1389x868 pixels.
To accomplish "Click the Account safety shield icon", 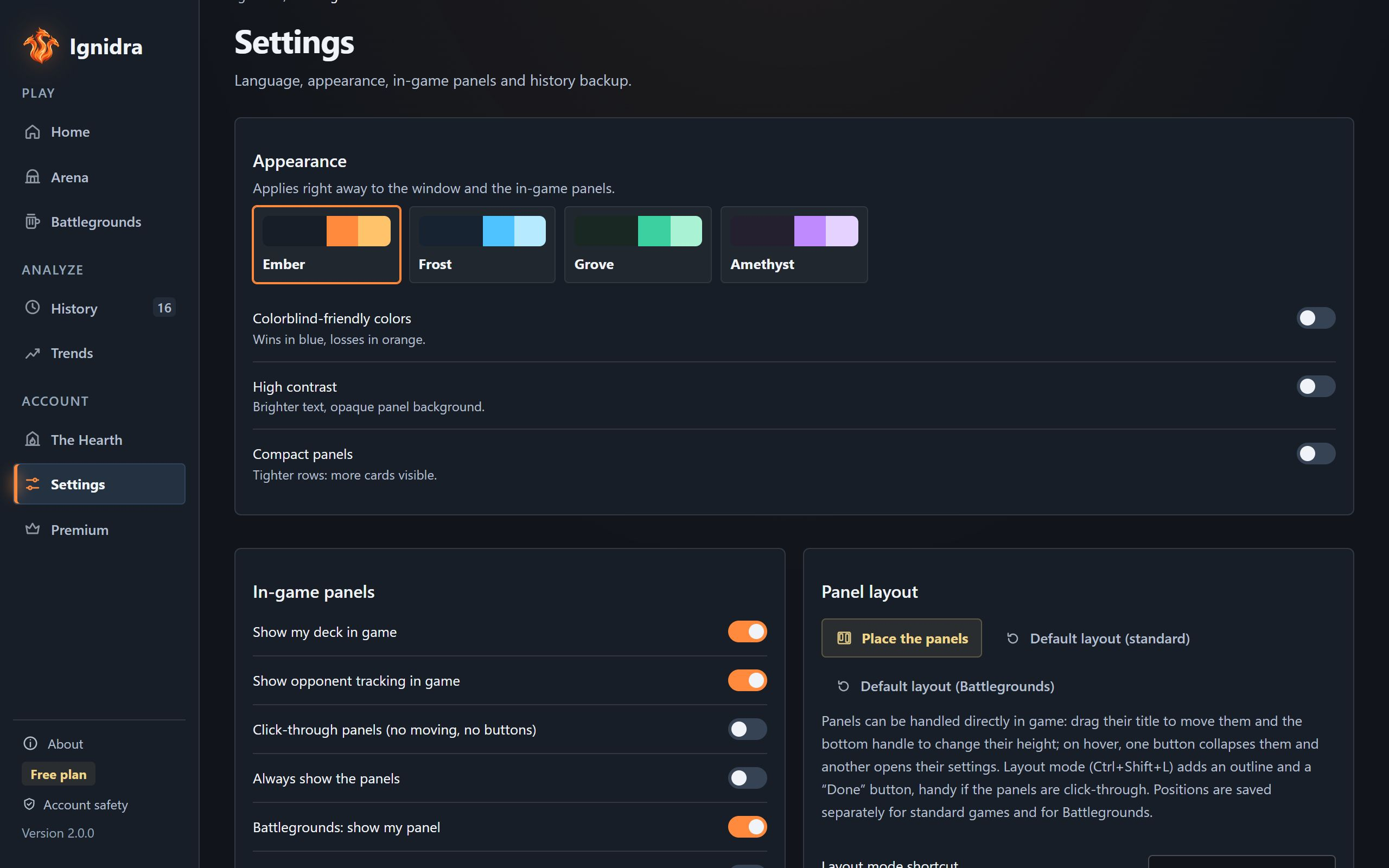I will (x=29, y=805).
